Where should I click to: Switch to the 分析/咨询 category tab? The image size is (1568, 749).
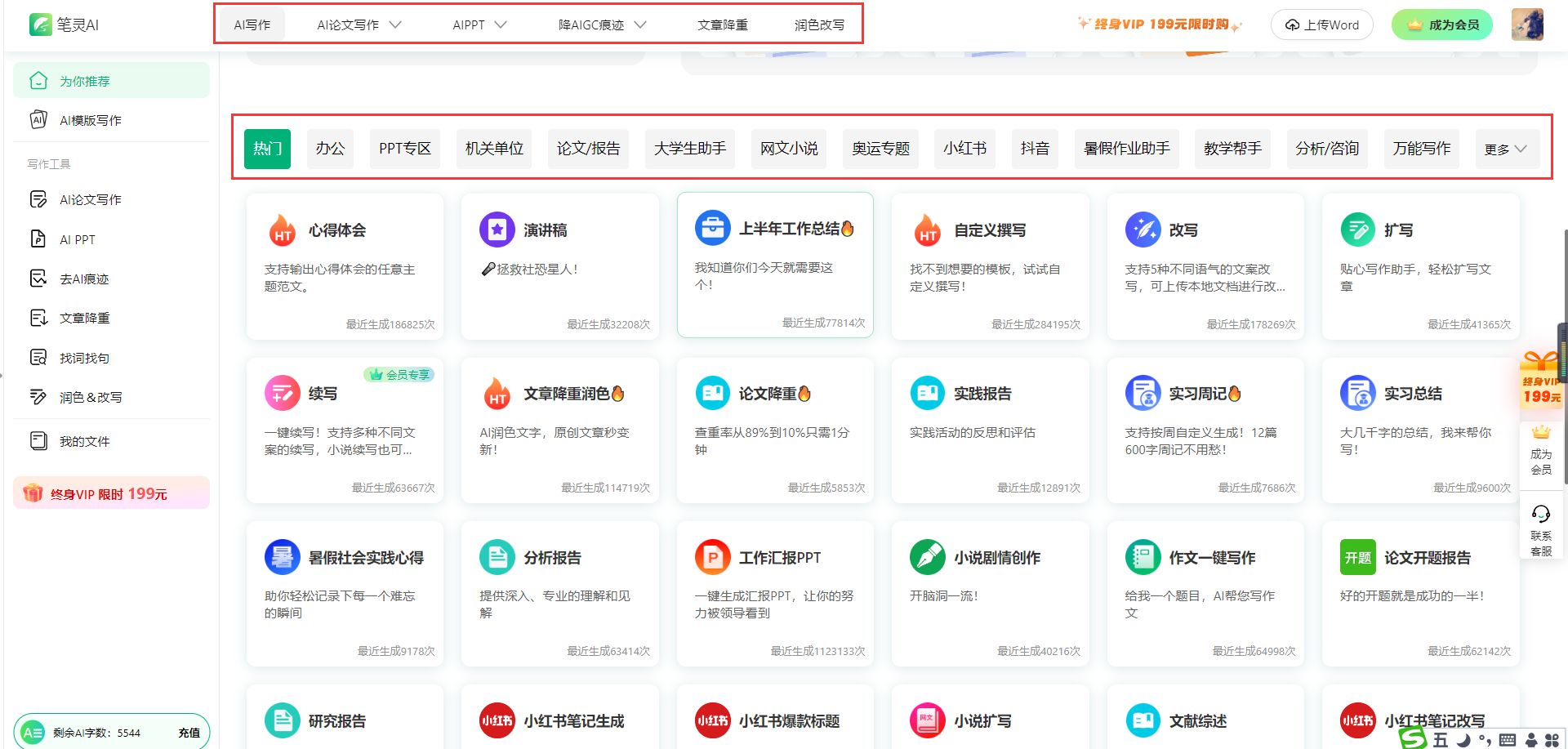click(1327, 149)
